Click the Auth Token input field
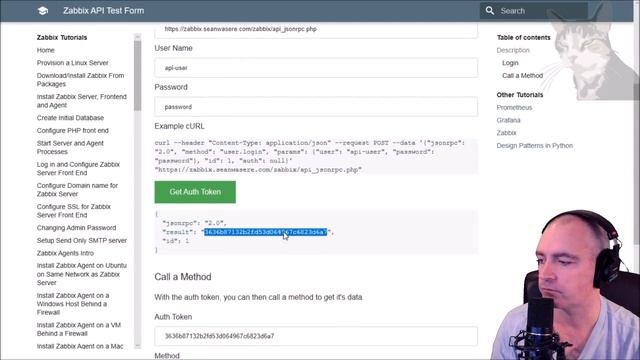This screenshot has width=640, height=360. [x=316, y=336]
